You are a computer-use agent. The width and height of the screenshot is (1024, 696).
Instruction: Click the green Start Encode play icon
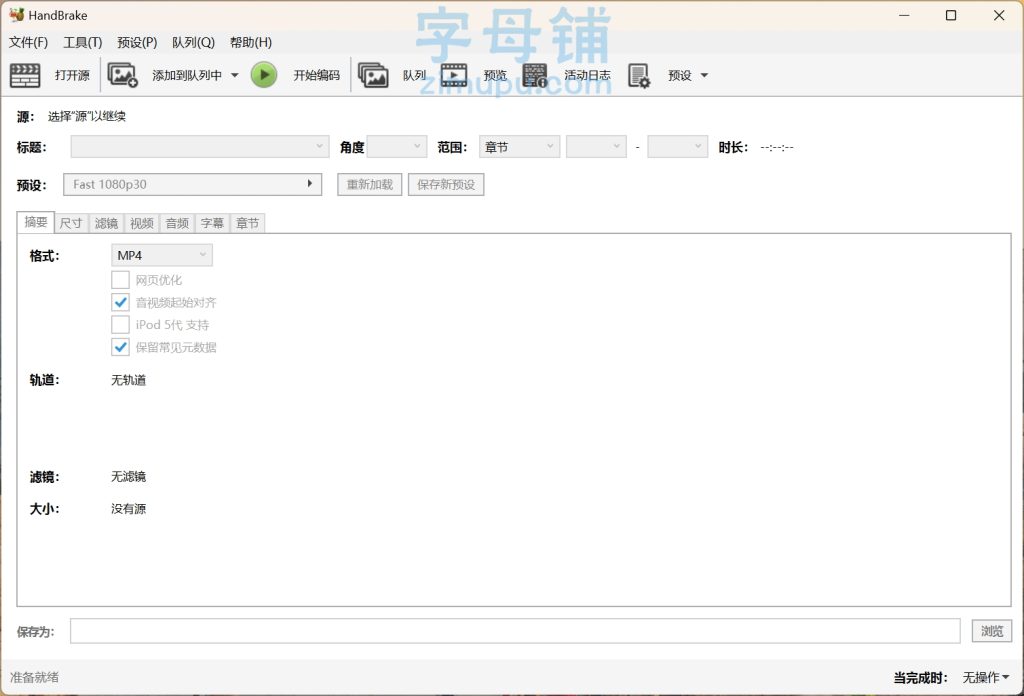[x=264, y=75]
